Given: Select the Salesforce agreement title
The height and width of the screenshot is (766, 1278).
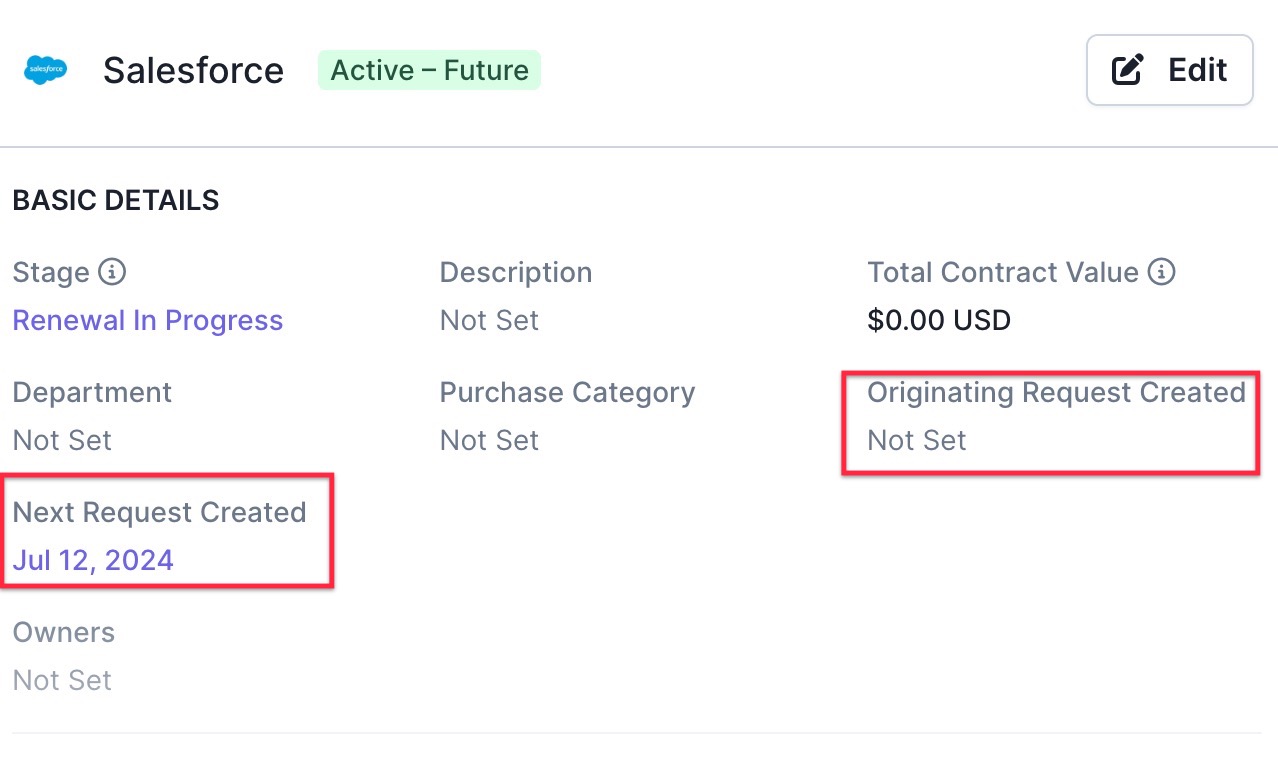Looking at the screenshot, I should coord(194,71).
